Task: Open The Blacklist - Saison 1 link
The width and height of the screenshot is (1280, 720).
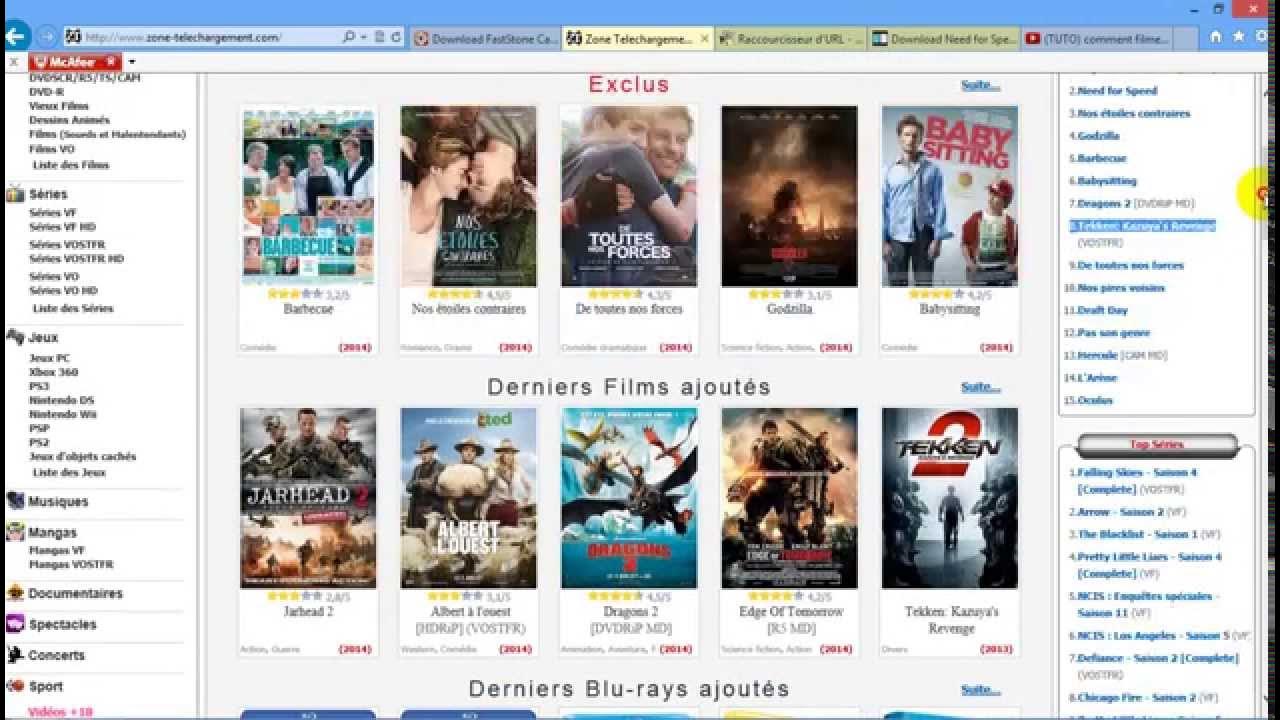Action: coord(1137,535)
